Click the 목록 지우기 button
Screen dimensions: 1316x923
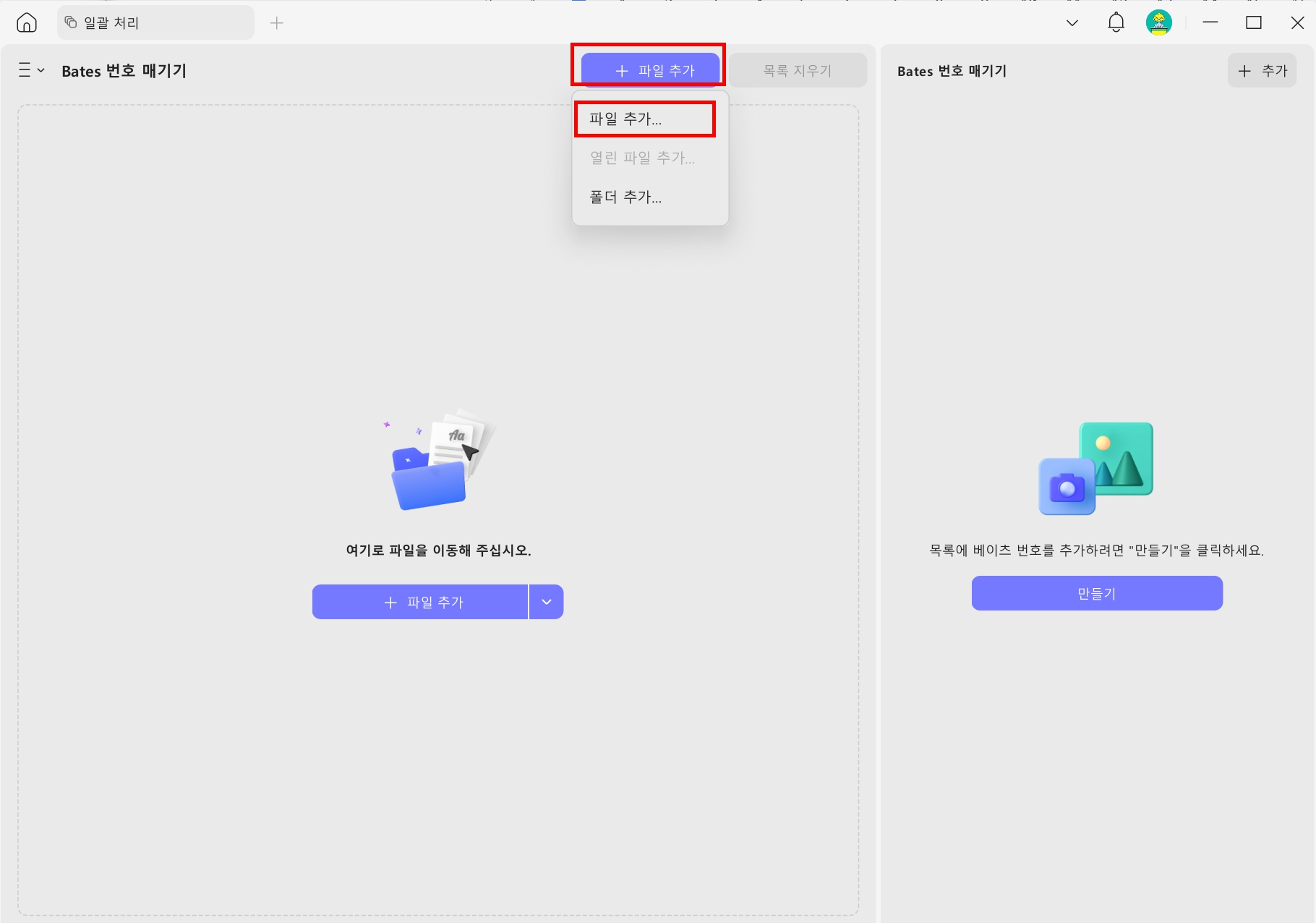coord(798,70)
